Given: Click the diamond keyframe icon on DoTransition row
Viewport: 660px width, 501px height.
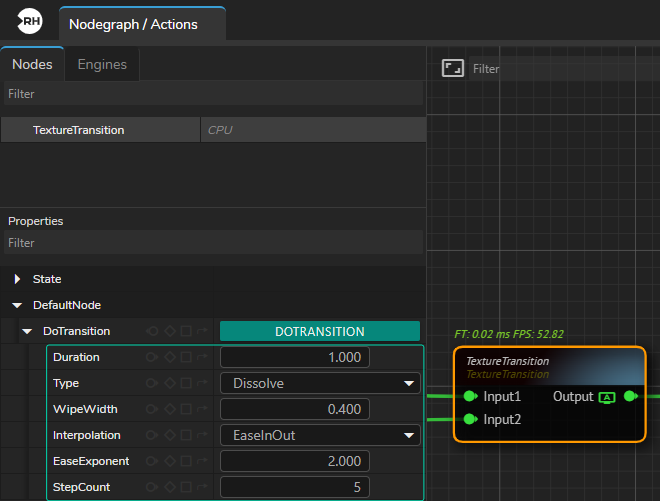Looking at the screenshot, I should (170, 331).
